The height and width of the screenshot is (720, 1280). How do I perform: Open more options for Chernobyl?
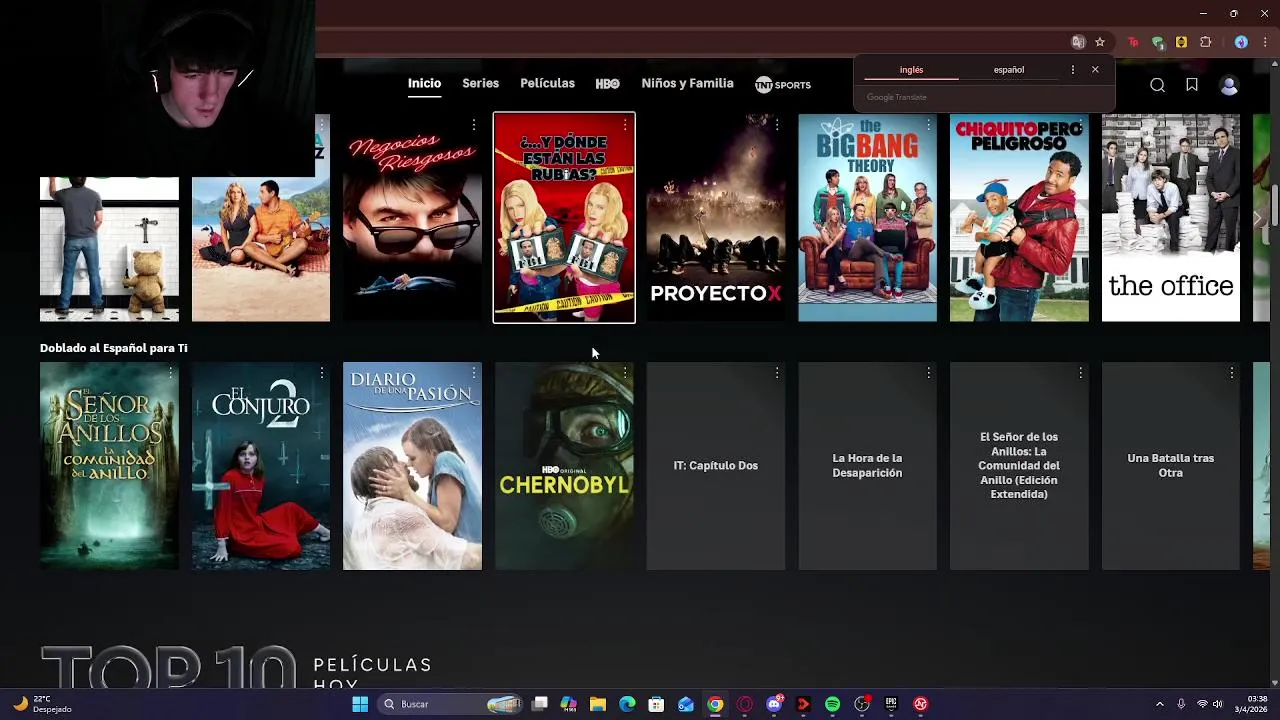[625, 373]
